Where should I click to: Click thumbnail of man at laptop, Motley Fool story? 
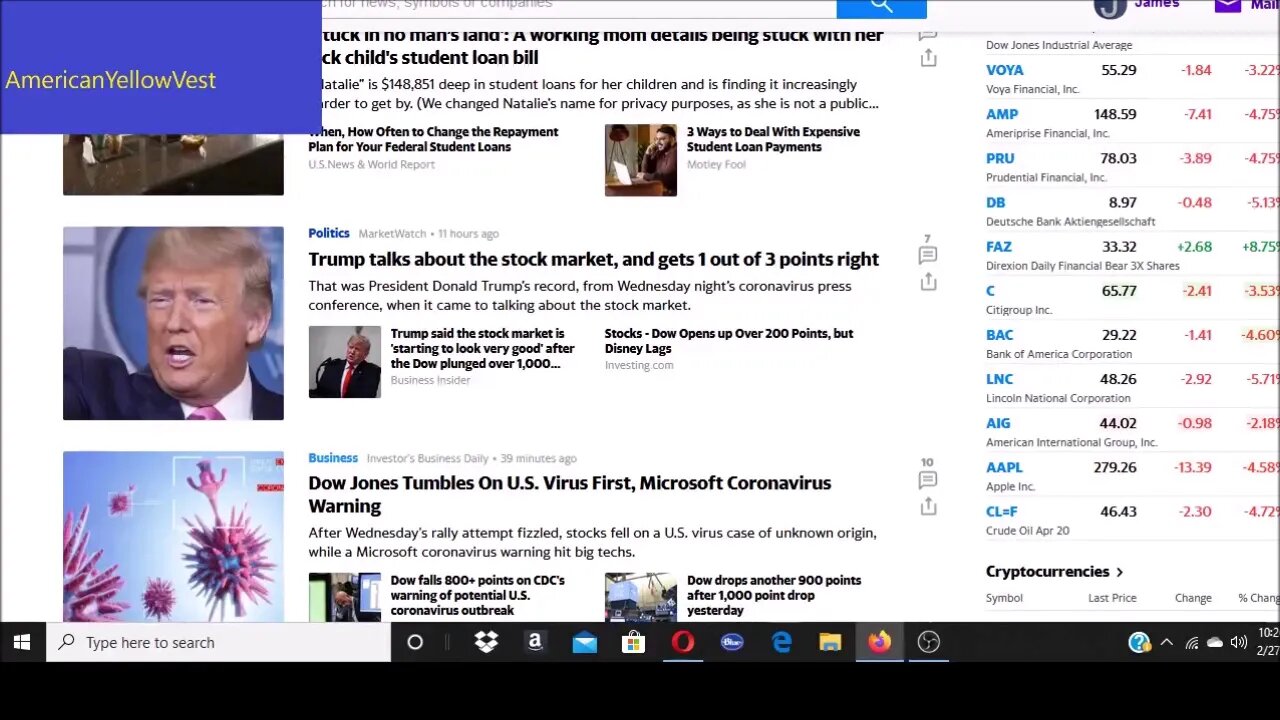pyautogui.click(x=641, y=160)
